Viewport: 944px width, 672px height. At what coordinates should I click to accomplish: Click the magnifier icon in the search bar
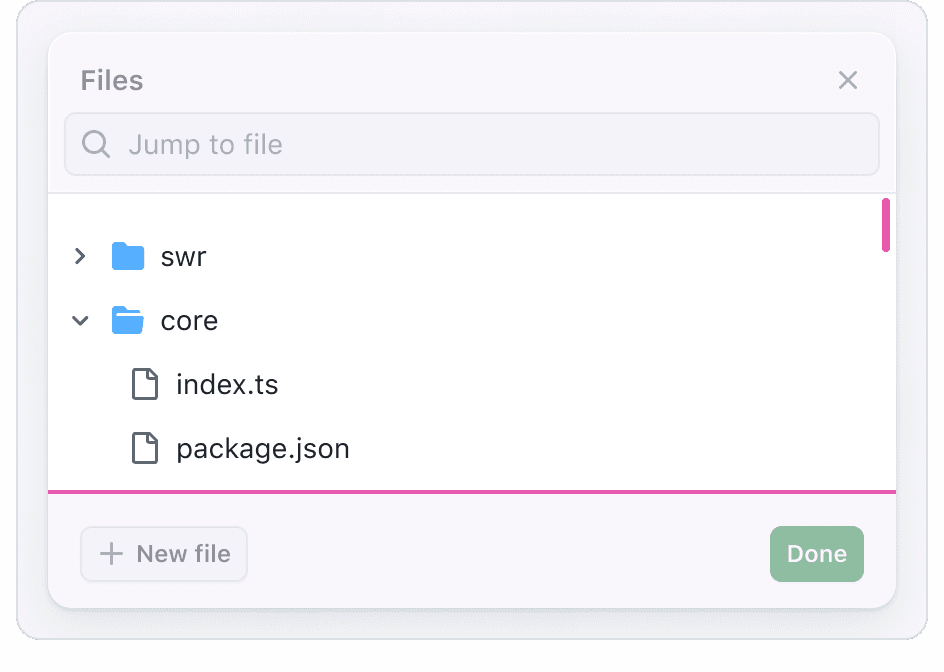pos(96,145)
